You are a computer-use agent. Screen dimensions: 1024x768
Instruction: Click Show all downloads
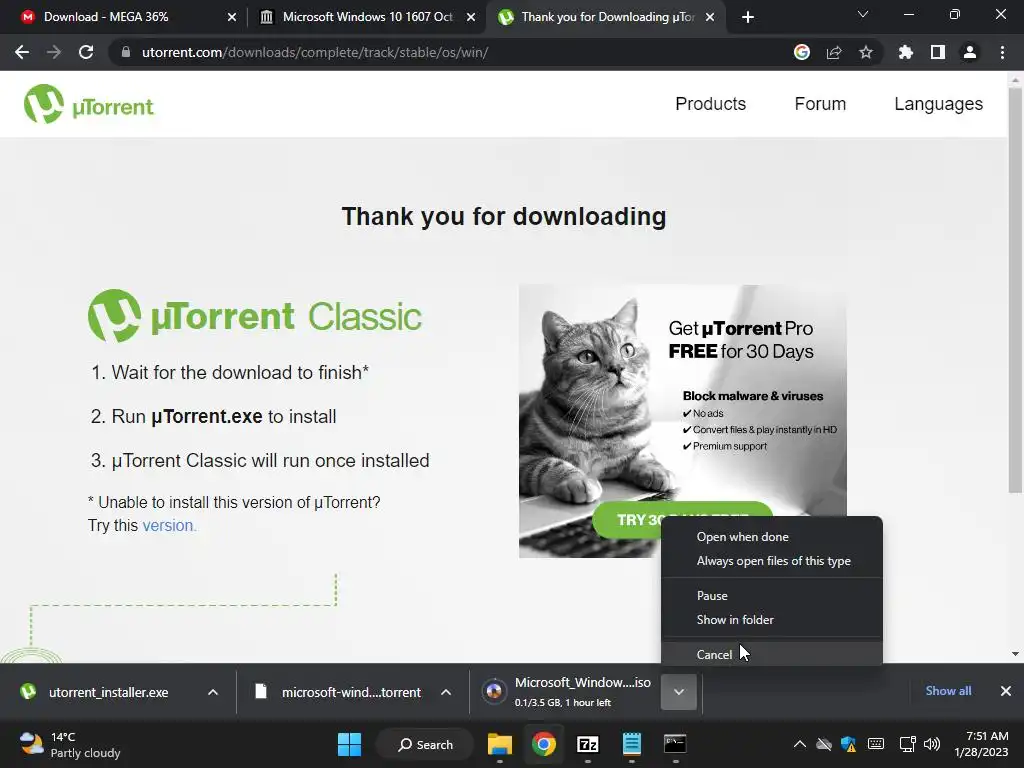tap(948, 691)
